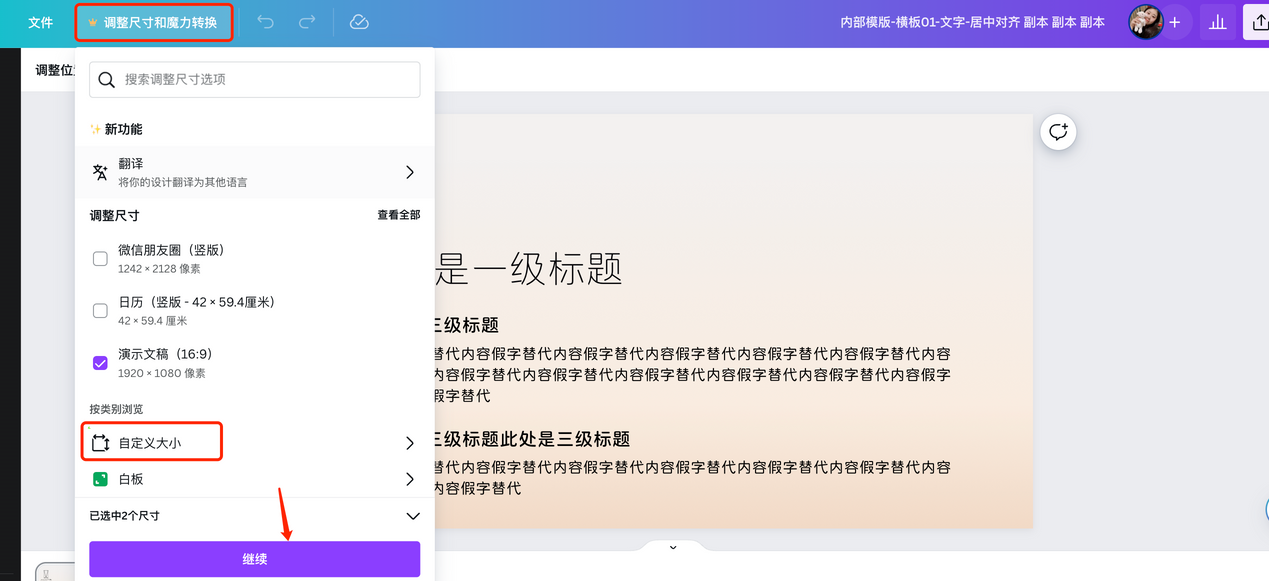Screen dimensions: 1269x581
Task: Redo the last action
Action: tap(307, 22)
